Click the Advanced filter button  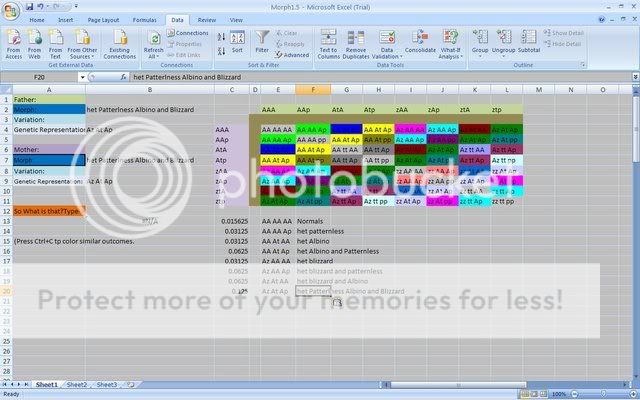click(294, 55)
